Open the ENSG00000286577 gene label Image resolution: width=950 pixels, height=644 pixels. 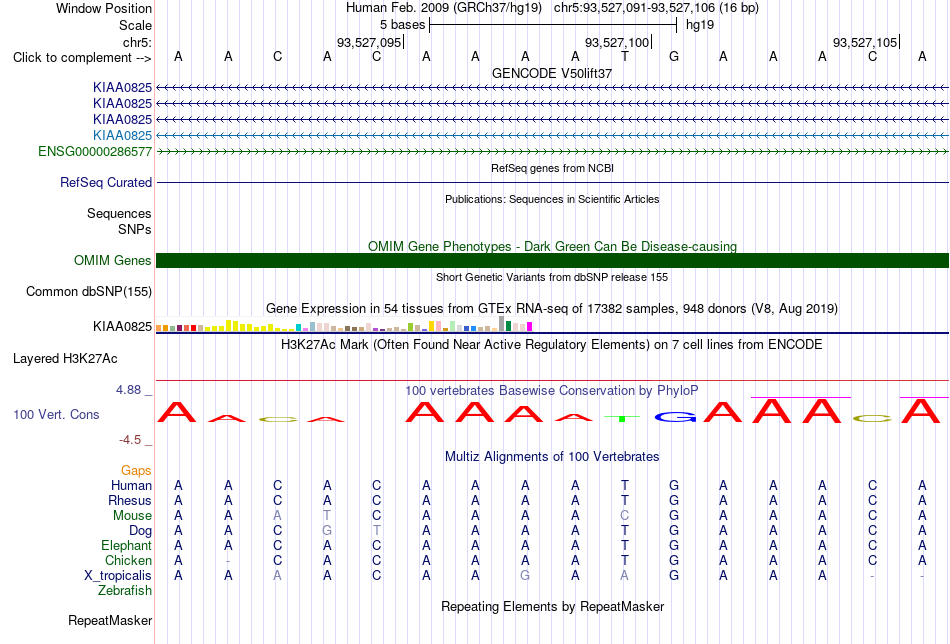point(95,151)
